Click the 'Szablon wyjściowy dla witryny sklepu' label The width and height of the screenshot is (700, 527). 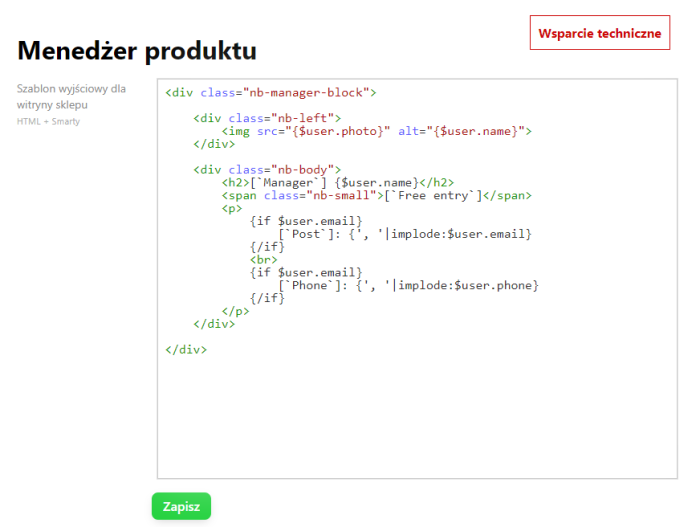pos(71,96)
